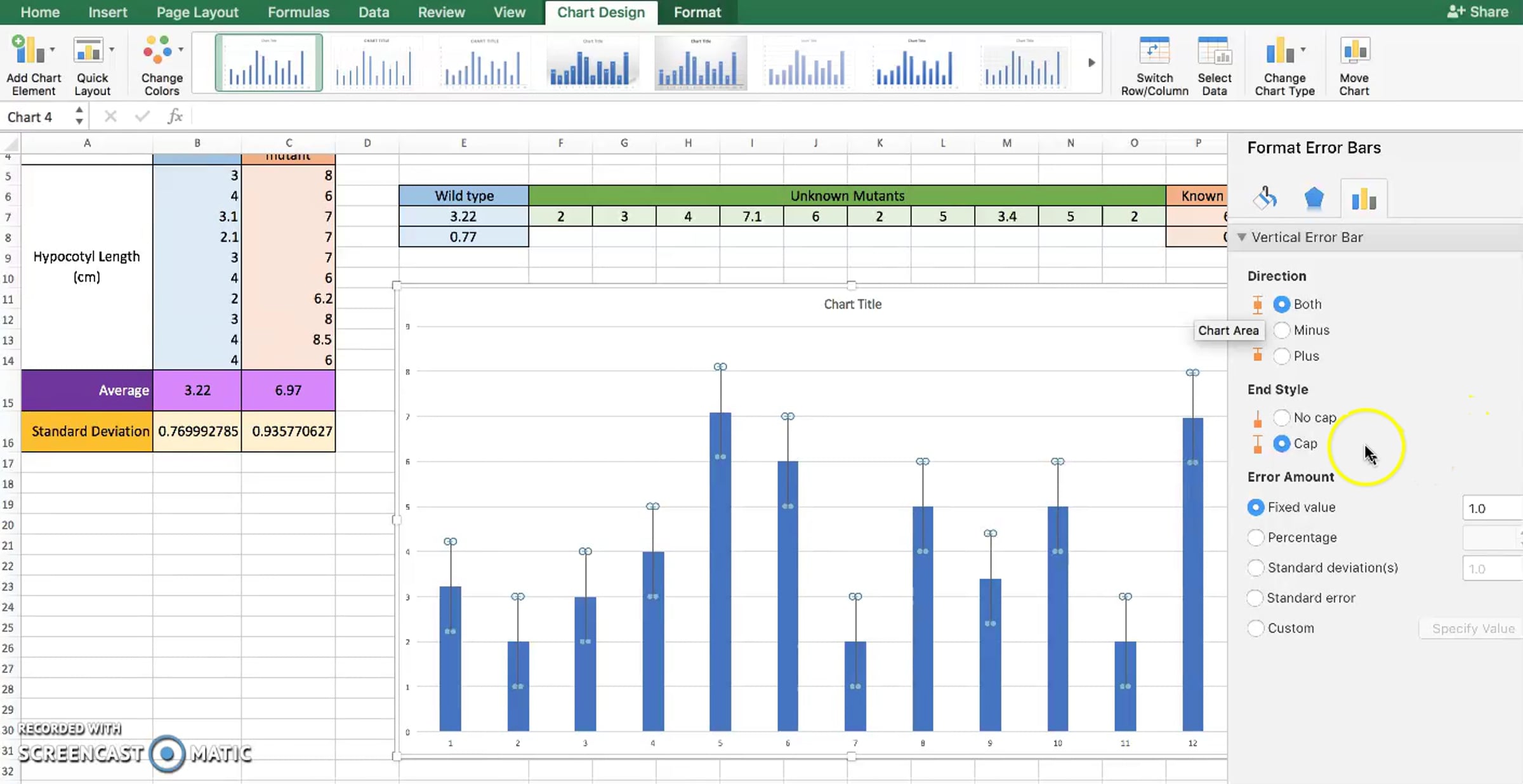Select the Minus direction radio button
The height and width of the screenshot is (784, 1523).
pyautogui.click(x=1282, y=330)
